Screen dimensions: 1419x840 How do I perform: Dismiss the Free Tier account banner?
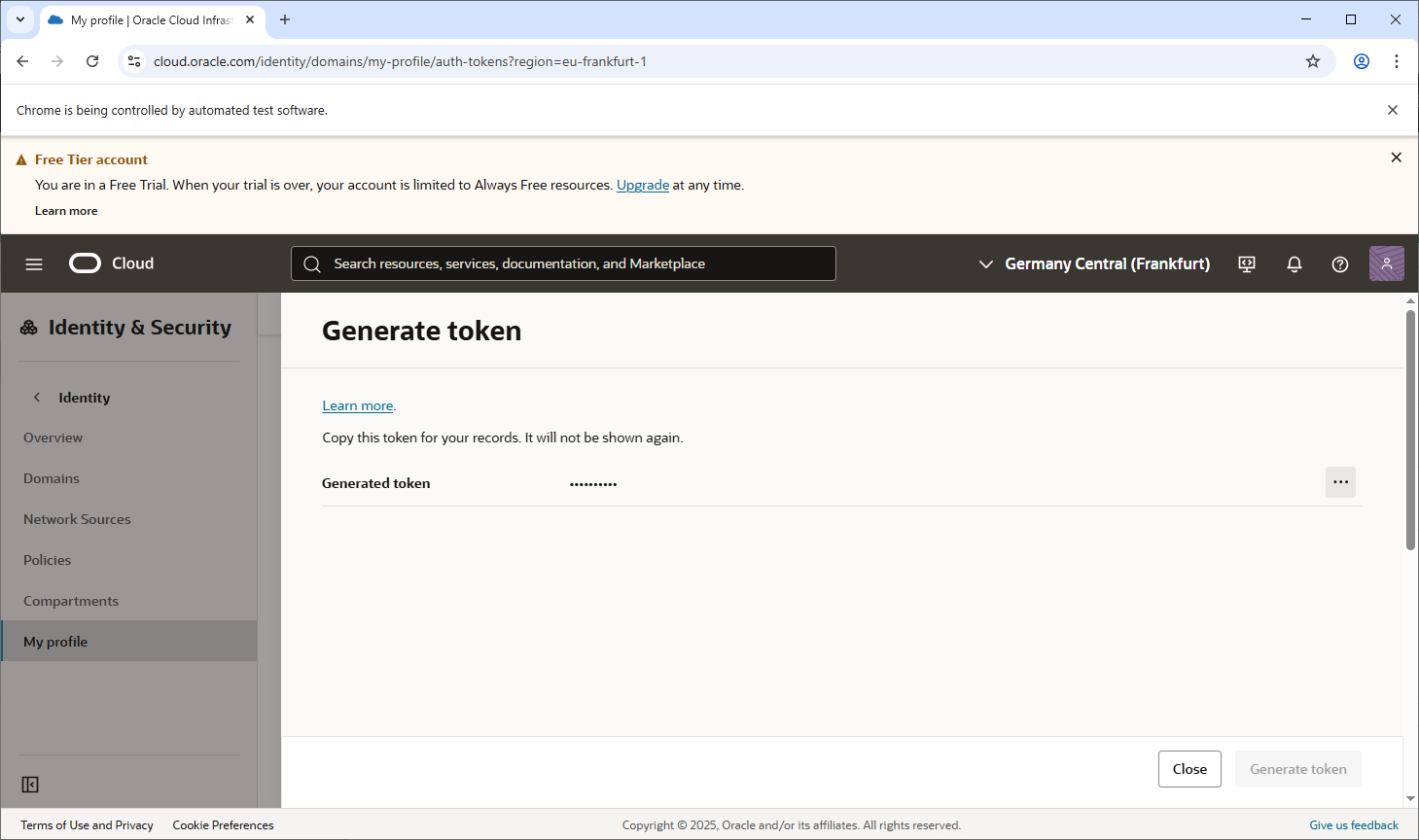click(x=1396, y=157)
